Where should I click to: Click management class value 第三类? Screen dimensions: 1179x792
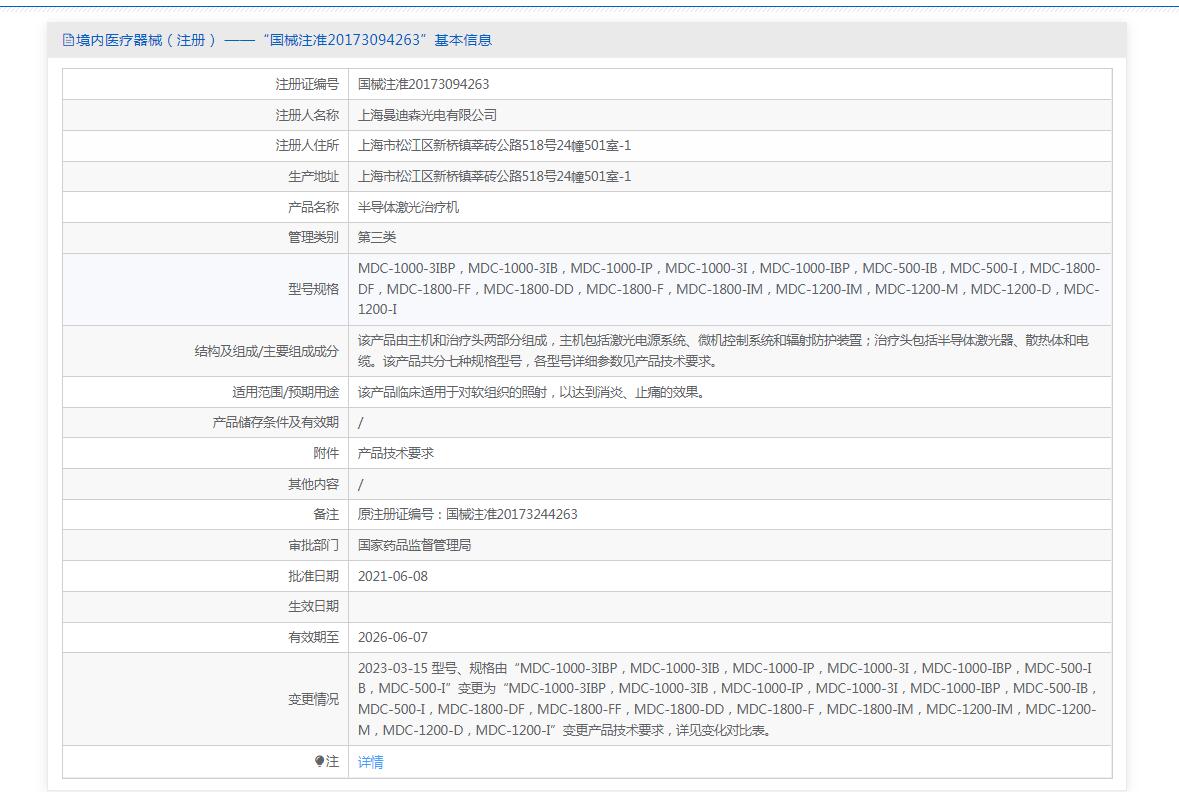[377, 237]
